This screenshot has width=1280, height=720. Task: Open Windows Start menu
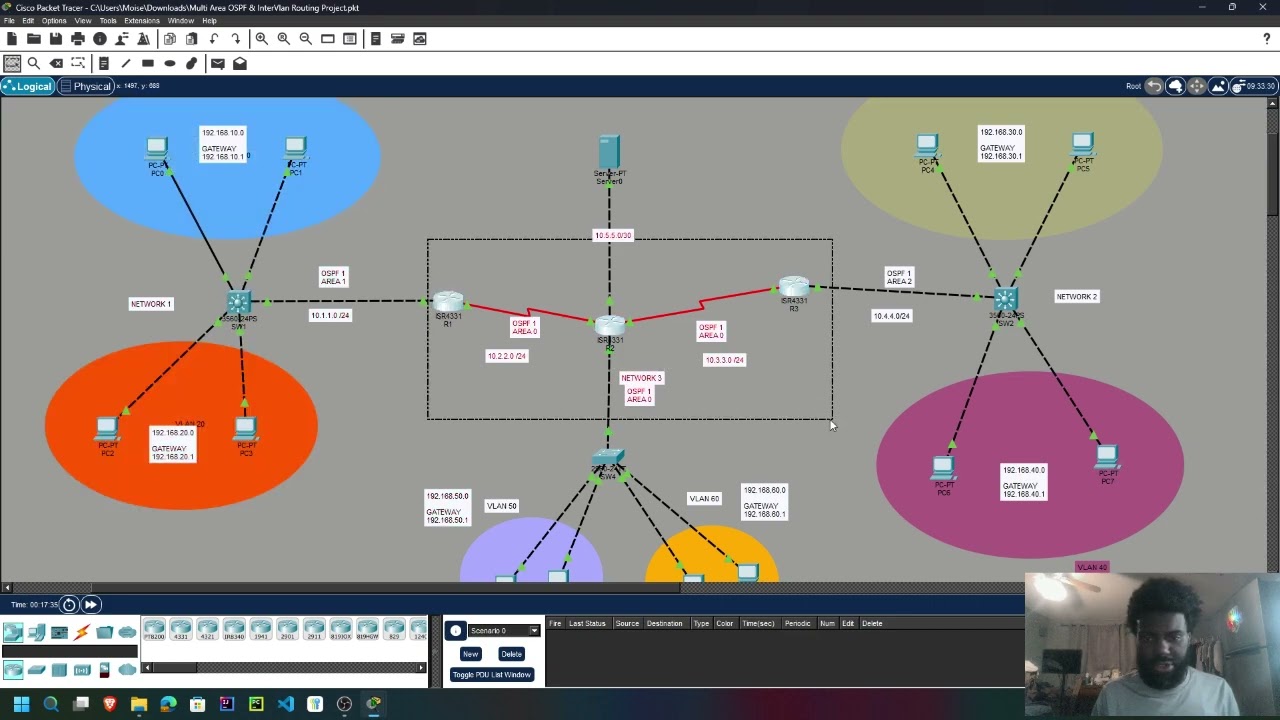[x=21, y=704]
